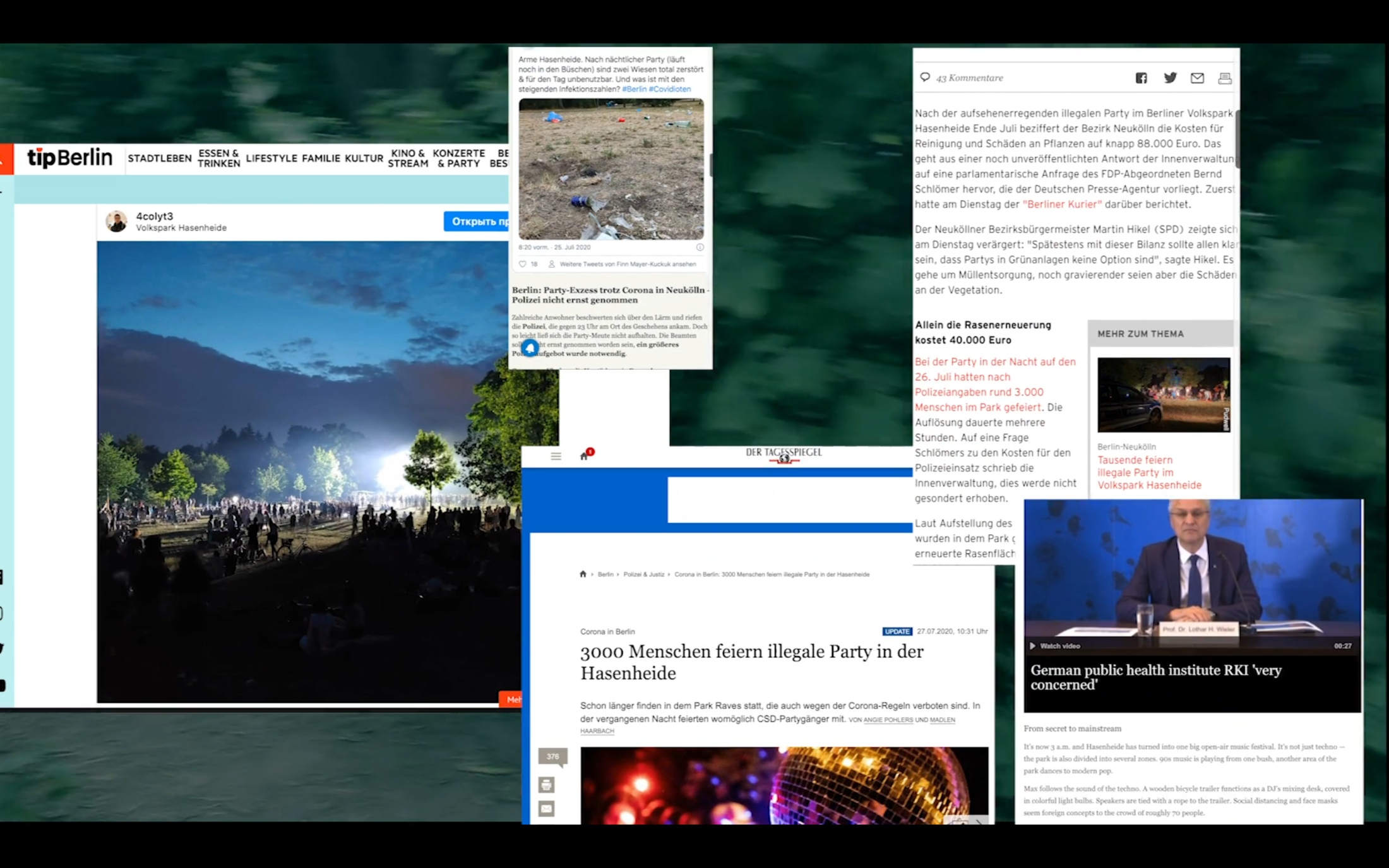Open 'Tausende feiern illegale Party' related thumbnail
Screen dimensions: 1389x868
(x=1163, y=395)
